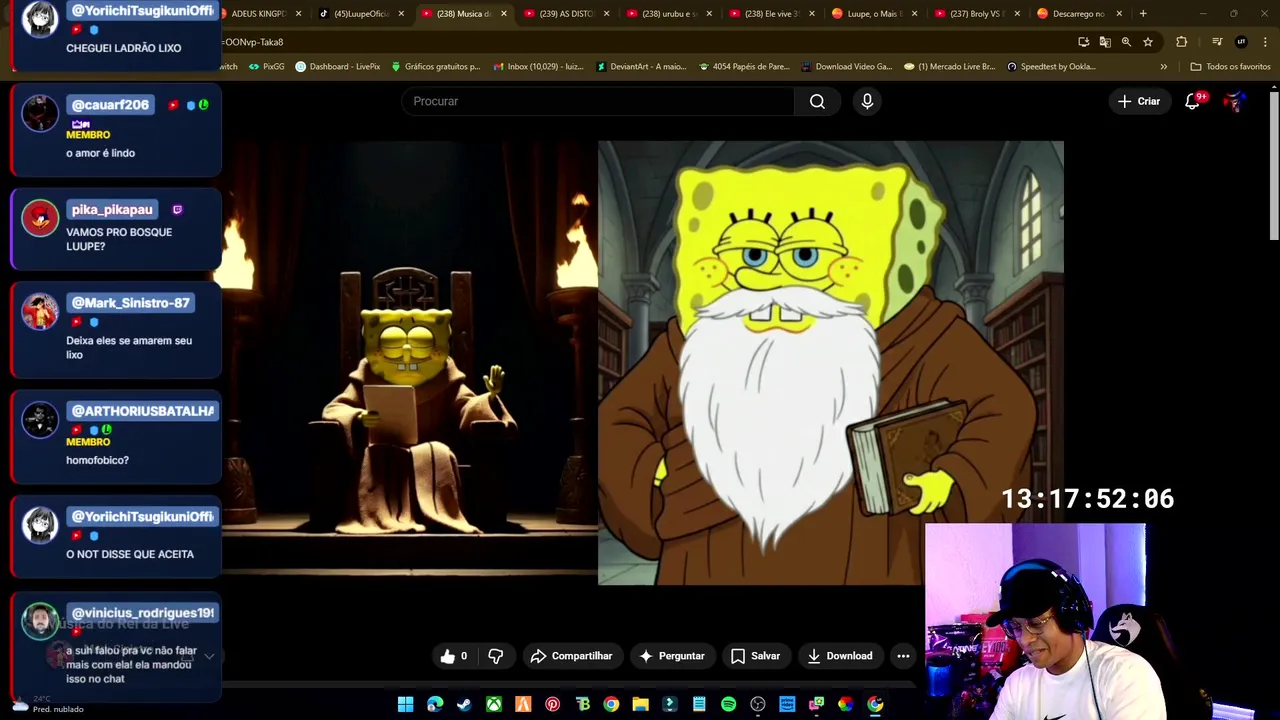Click the translate page icon
This screenshot has width=1280, height=720.
(x=1105, y=42)
